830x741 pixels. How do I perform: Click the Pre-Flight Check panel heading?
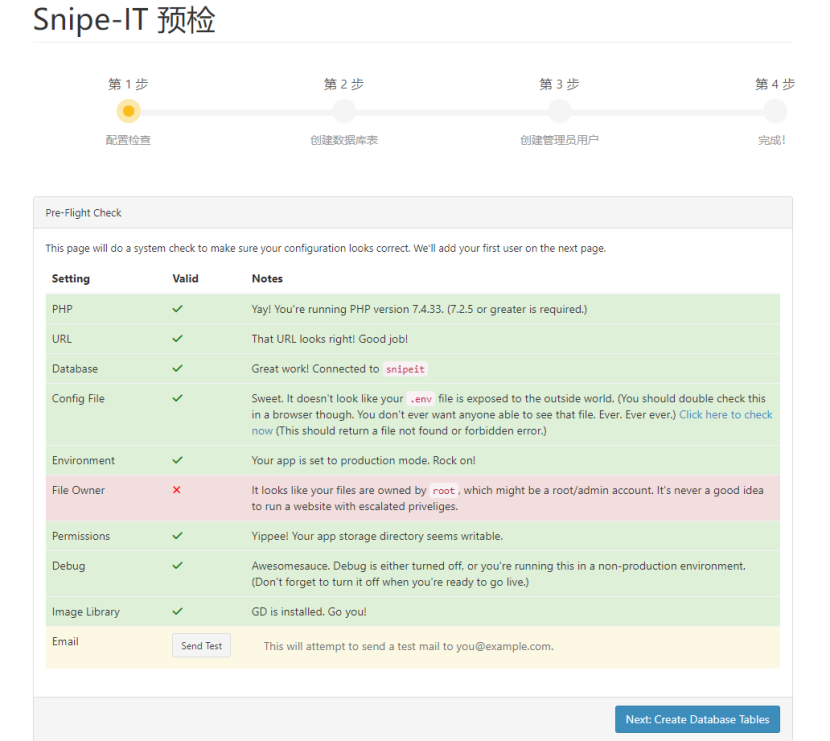(x=83, y=213)
